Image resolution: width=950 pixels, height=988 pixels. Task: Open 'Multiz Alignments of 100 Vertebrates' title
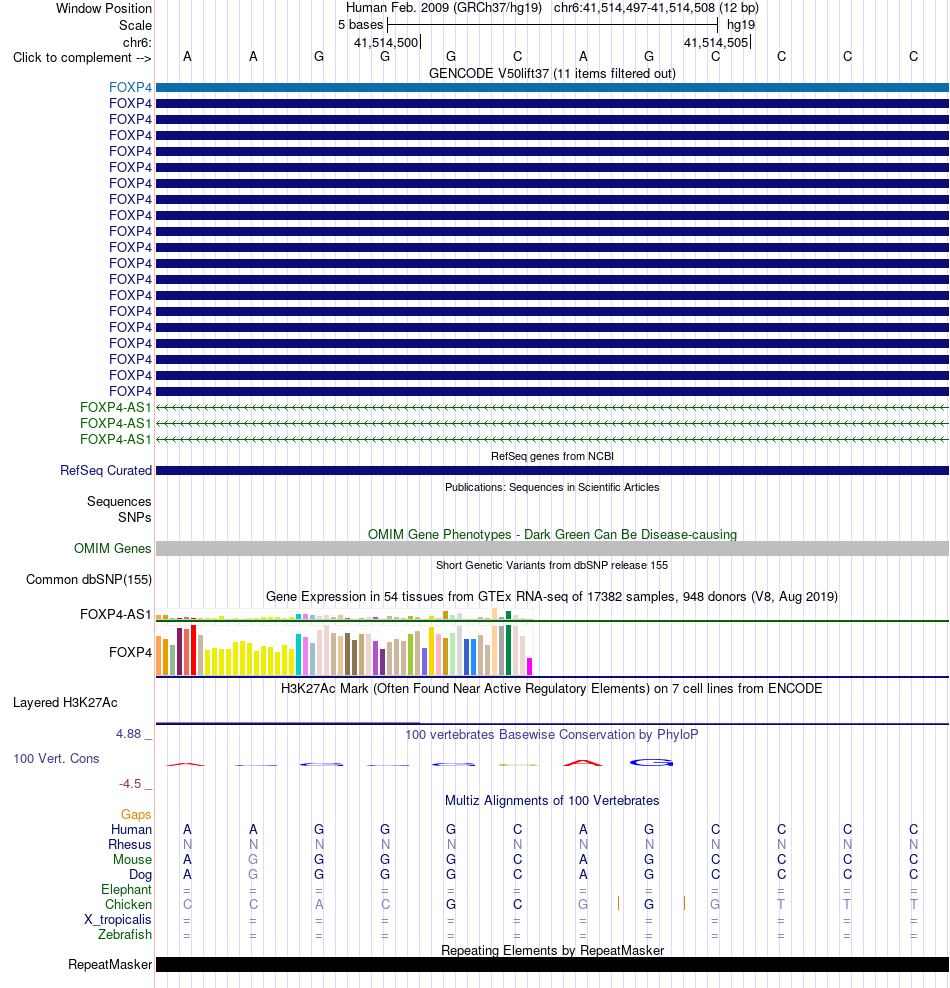pyautogui.click(x=552, y=800)
